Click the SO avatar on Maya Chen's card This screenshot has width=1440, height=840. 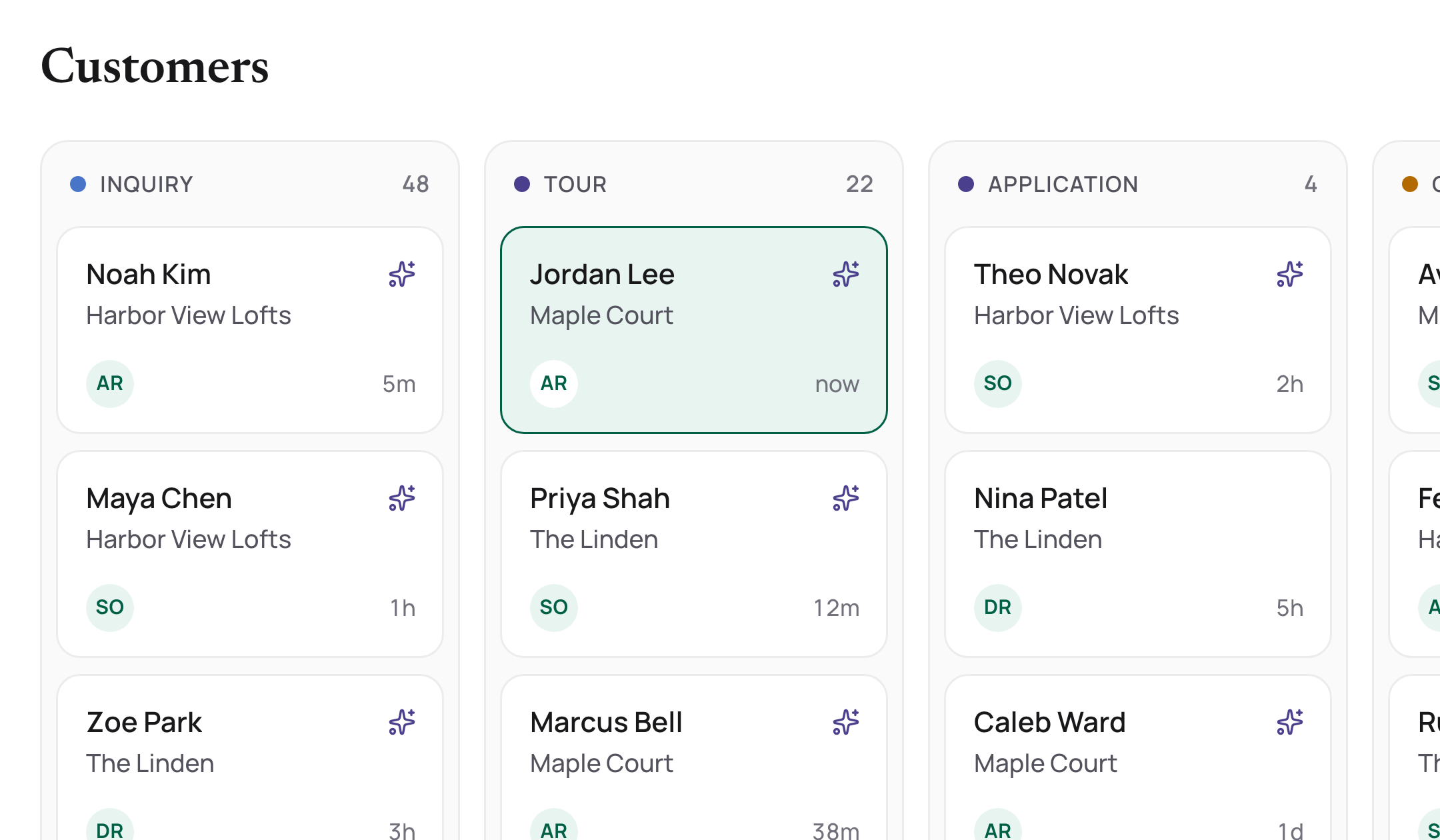coord(110,607)
